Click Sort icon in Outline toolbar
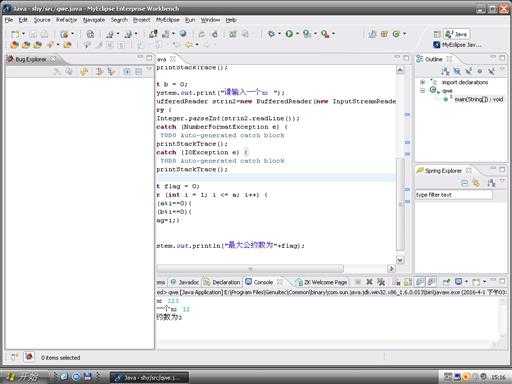Viewport: 512px width, 384px height. [445, 71]
